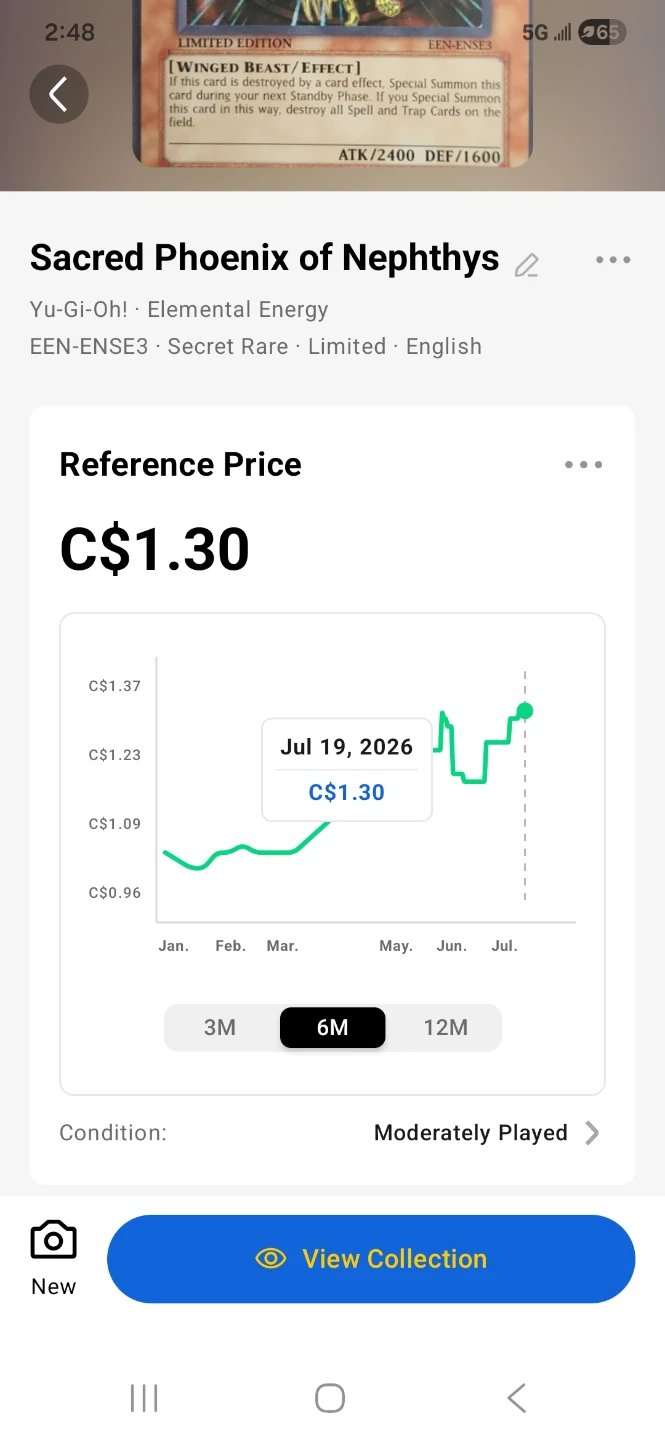The width and height of the screenshot is (665, 1440).
Task: Open card options three-dot menu
Action: tap(613, 260)
